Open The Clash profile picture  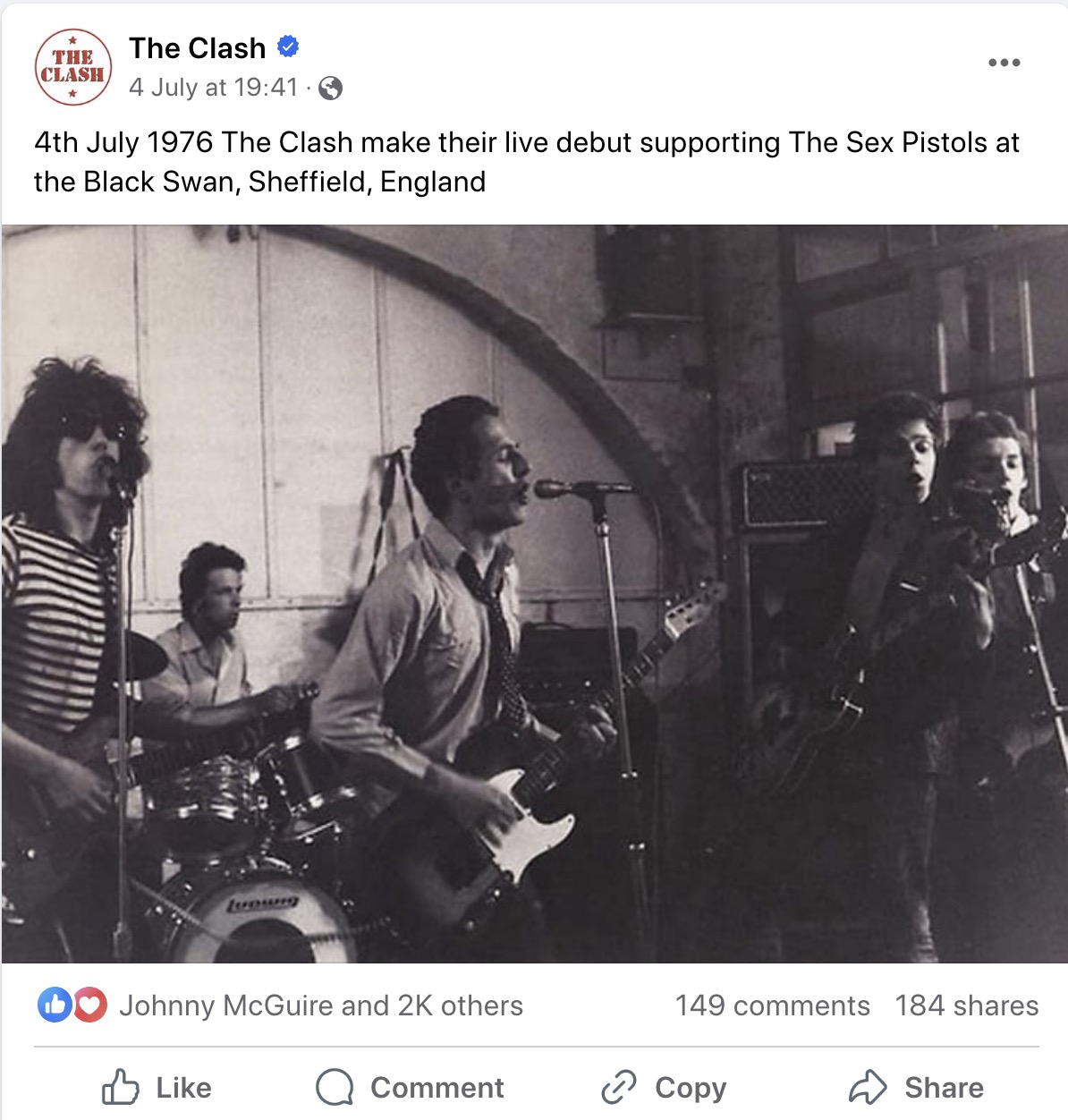[x=73, y=67]
